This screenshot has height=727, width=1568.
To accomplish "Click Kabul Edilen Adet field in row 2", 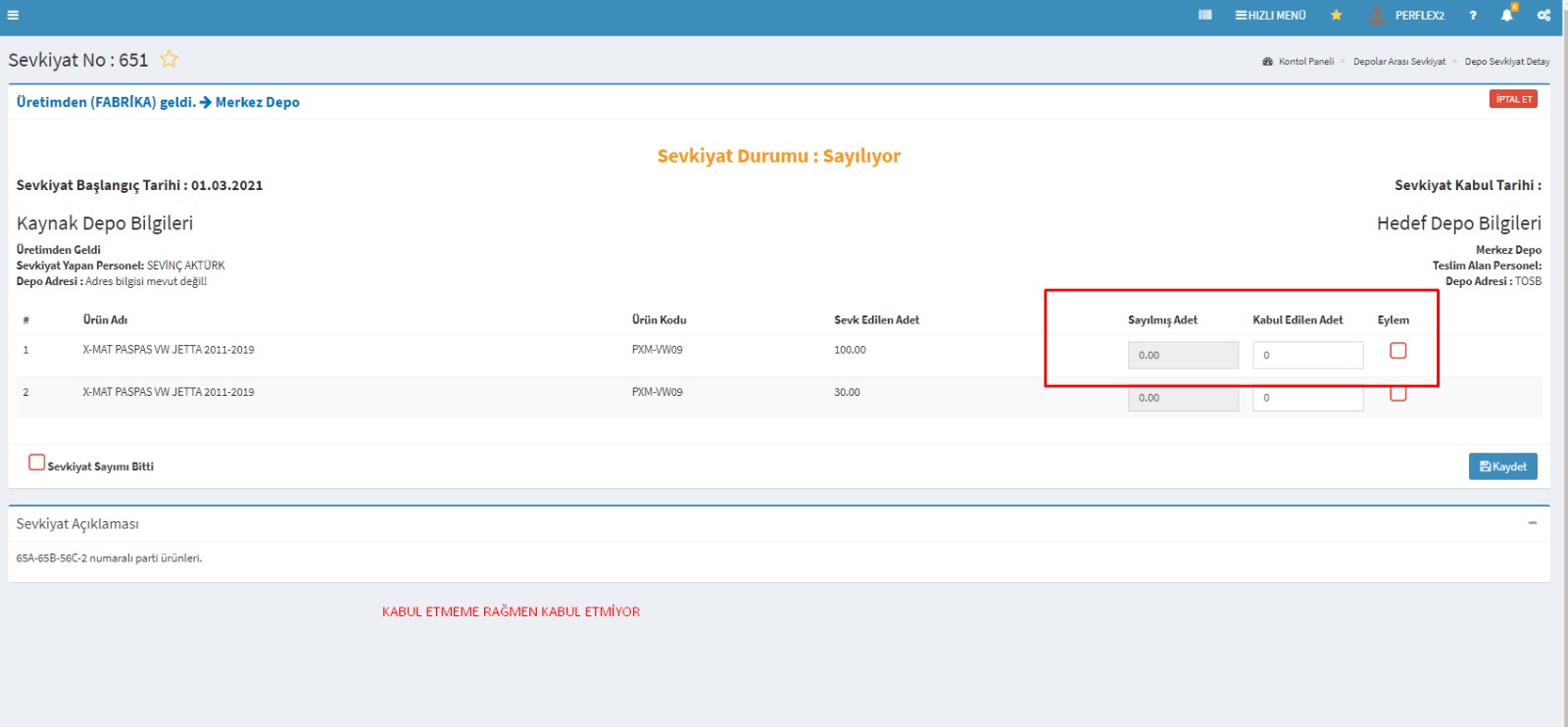I will coord(1307,399).
